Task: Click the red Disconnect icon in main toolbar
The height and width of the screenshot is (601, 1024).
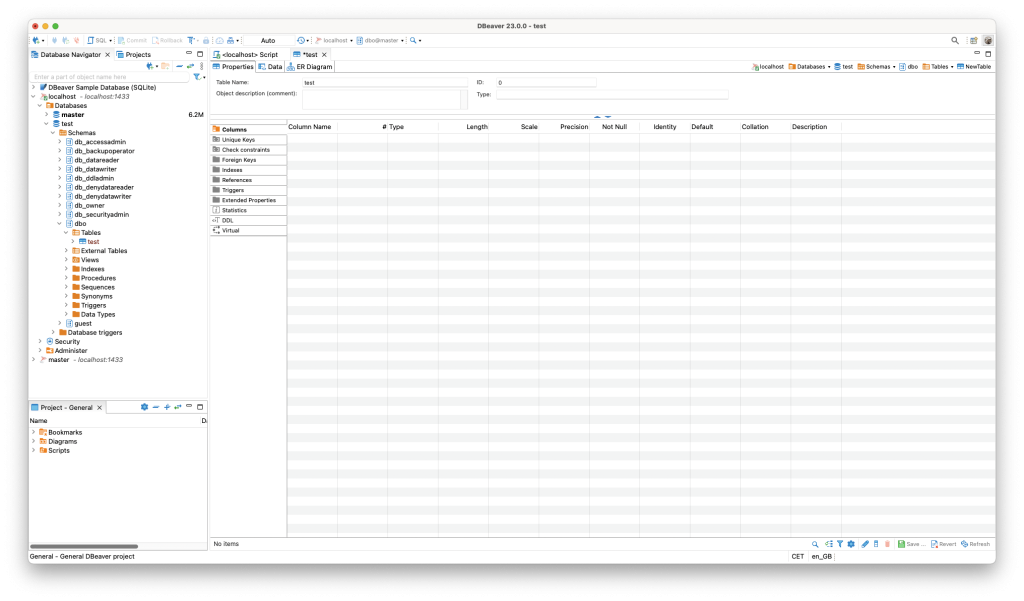Action: (76, 41)
